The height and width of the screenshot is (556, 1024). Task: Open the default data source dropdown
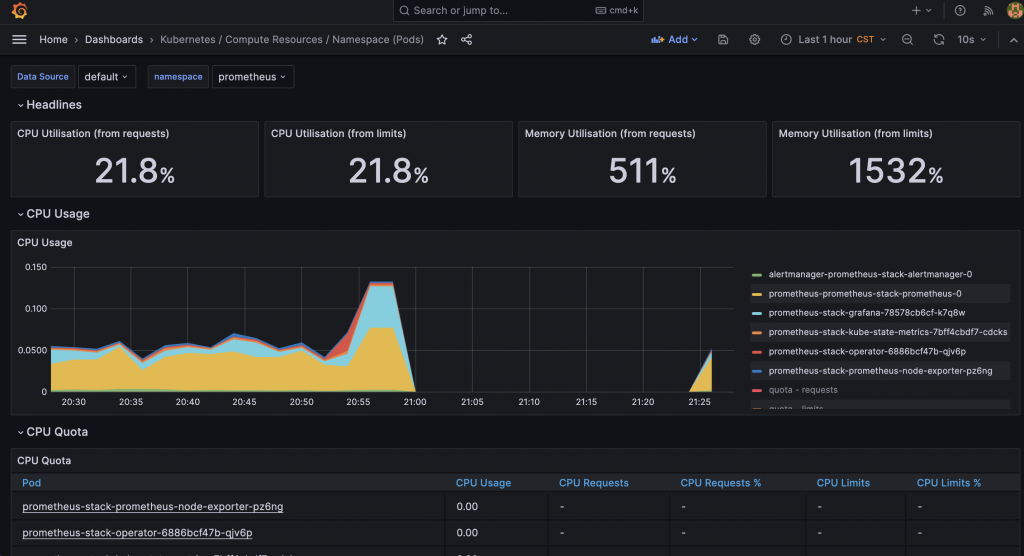point(106,76)
